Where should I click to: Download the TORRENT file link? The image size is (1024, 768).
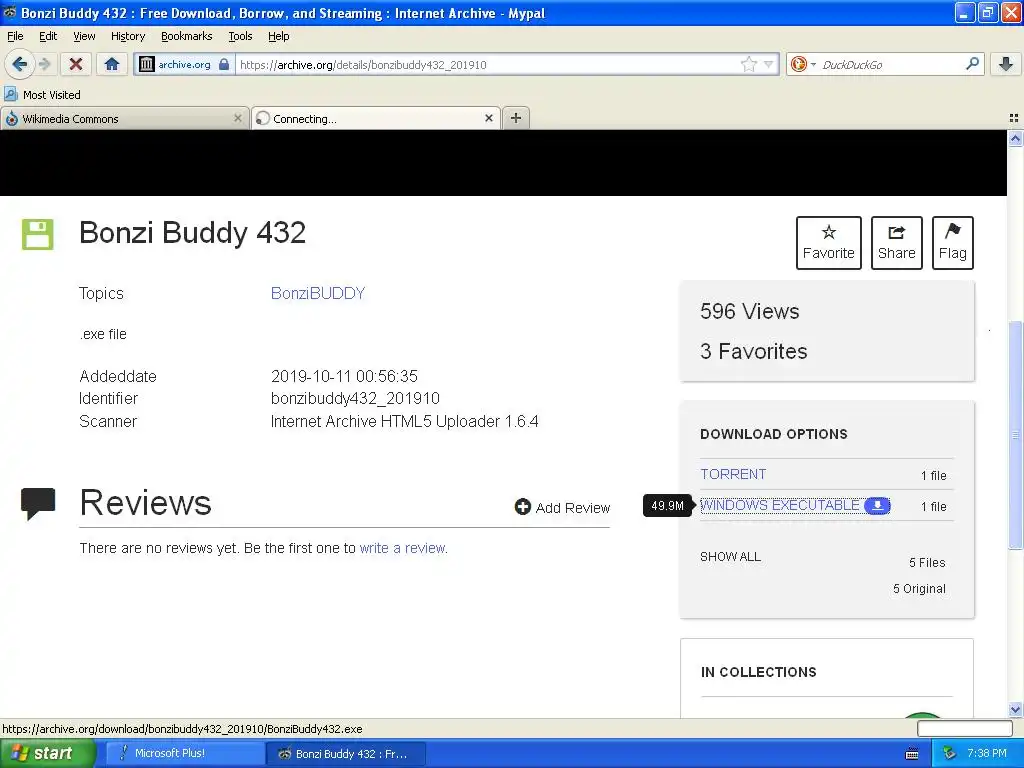[733, 474]
